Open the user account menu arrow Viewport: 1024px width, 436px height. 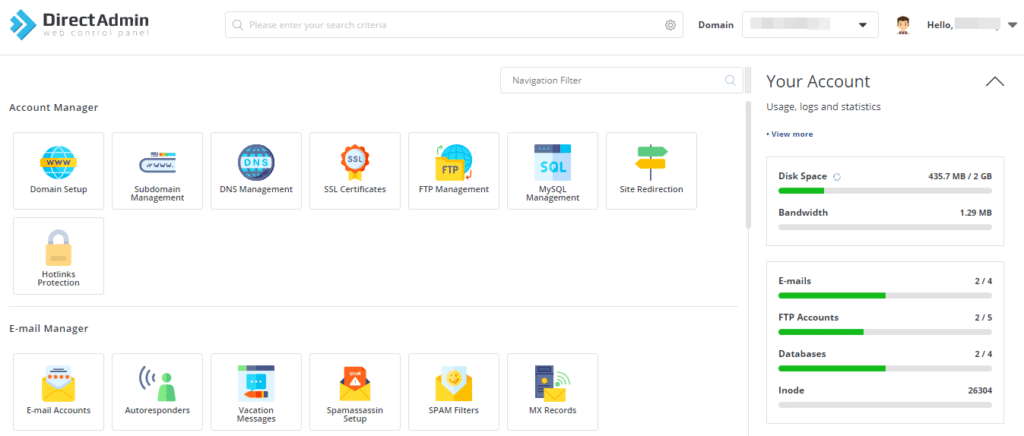[x=1011, y=25]
